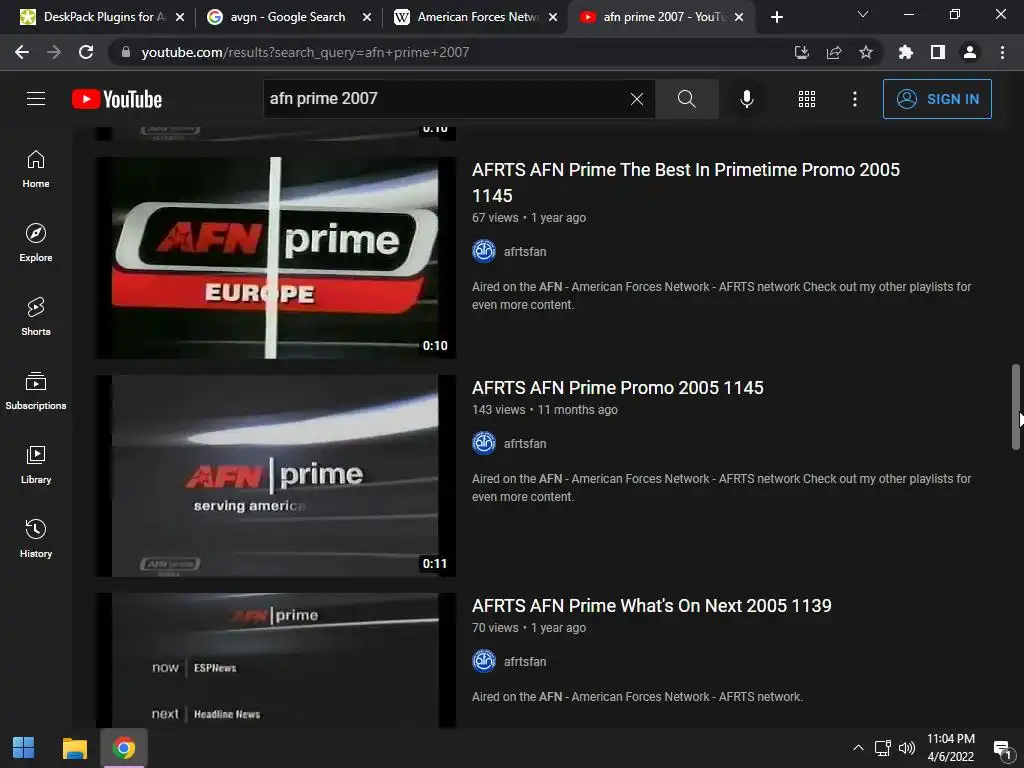
Task: Visit afrtsfan channel under Prime Promo 2005 1145
Action: pyautogui.click(x=524, y=443)
